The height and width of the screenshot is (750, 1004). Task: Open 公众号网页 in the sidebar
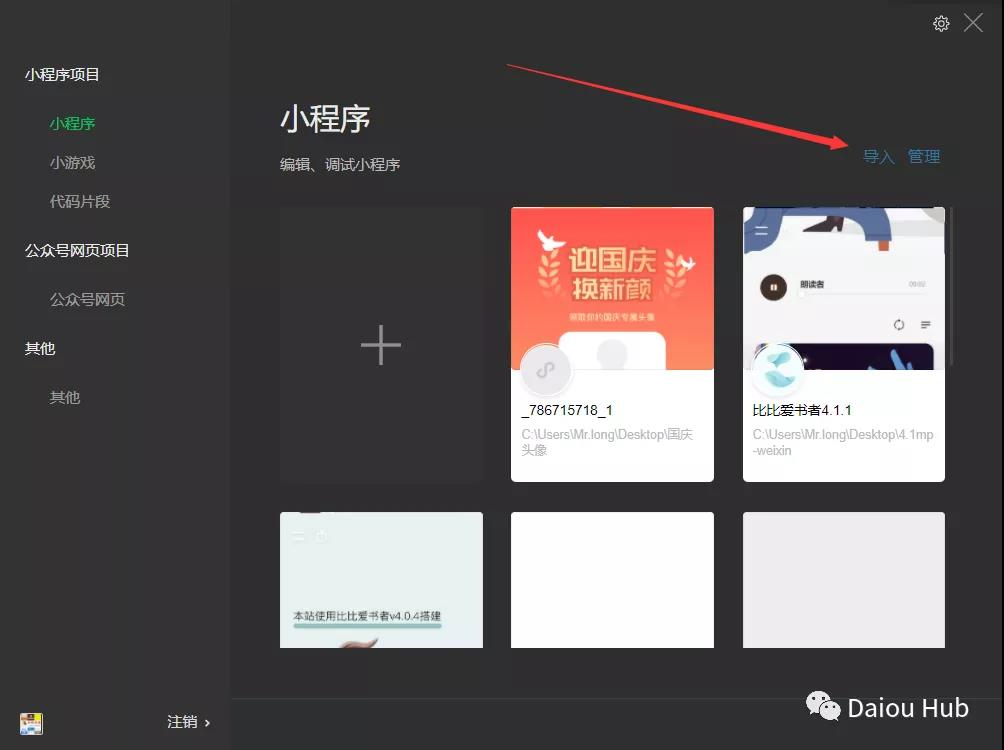(87, 299)
